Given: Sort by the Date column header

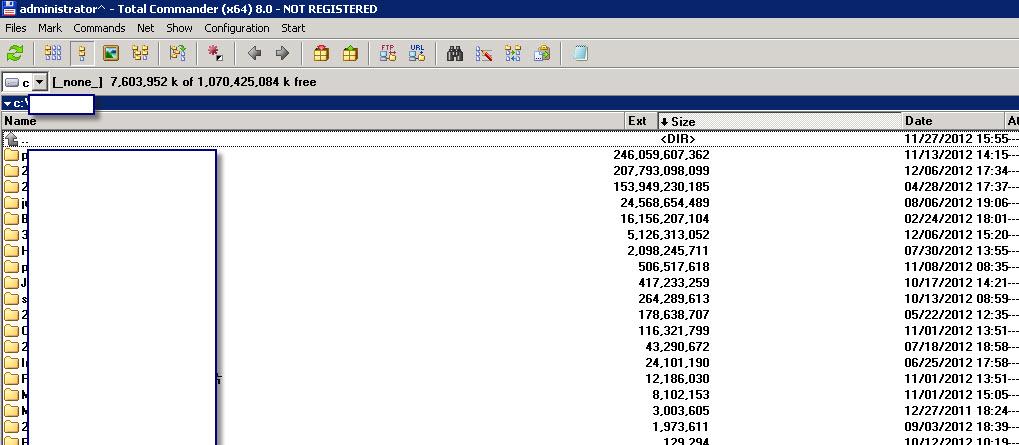Looking at the screenshot, I should tap(953, 121).
